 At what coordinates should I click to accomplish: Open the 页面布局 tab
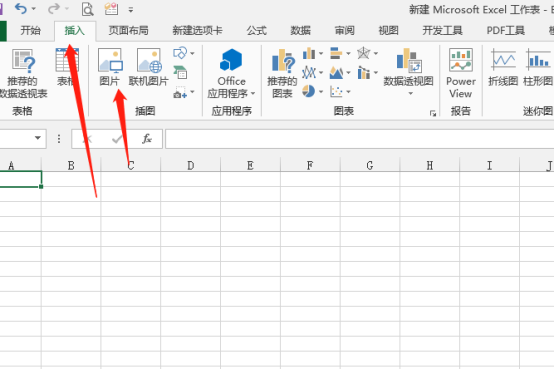[129, 31]
